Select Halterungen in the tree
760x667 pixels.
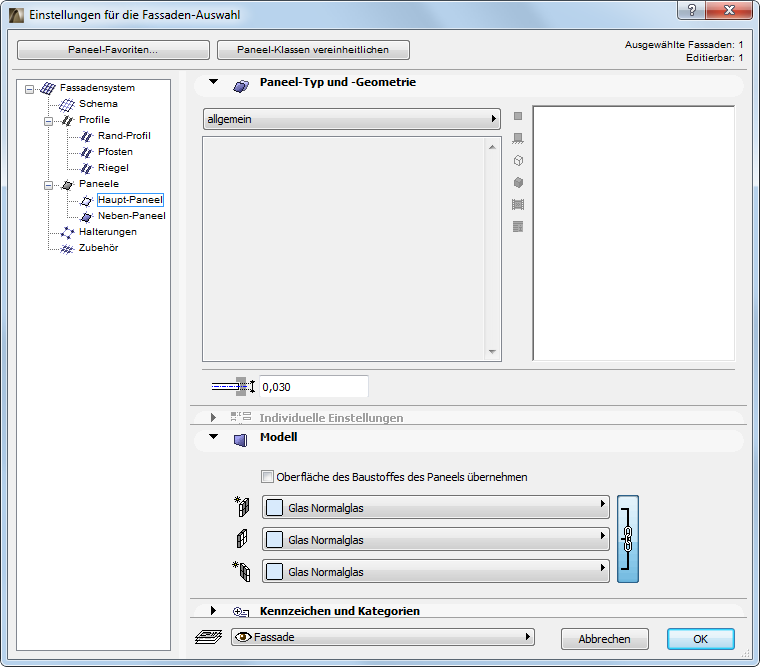point(108,232)
